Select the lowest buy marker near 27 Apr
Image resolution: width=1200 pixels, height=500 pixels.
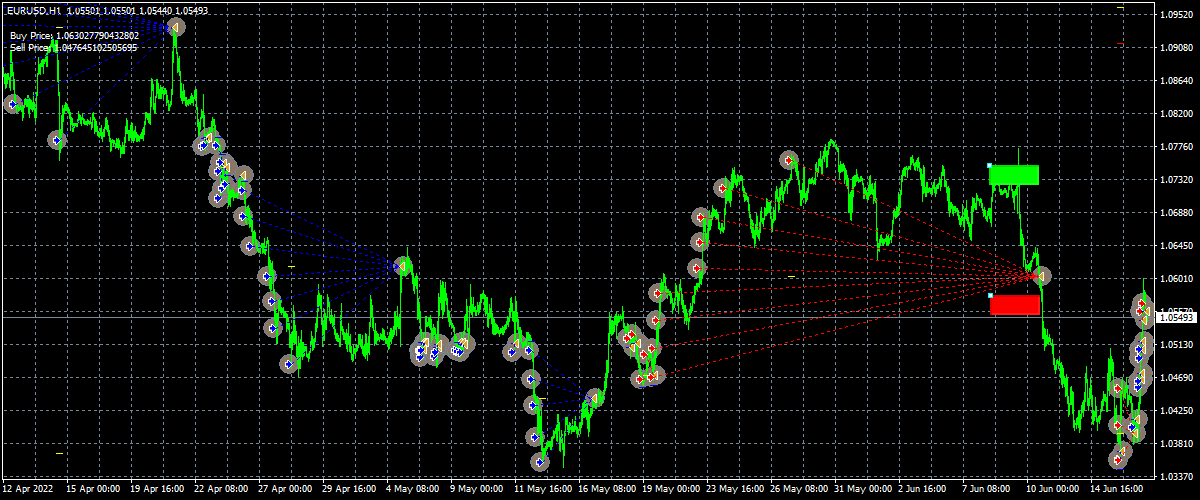[x=289, y=364]
